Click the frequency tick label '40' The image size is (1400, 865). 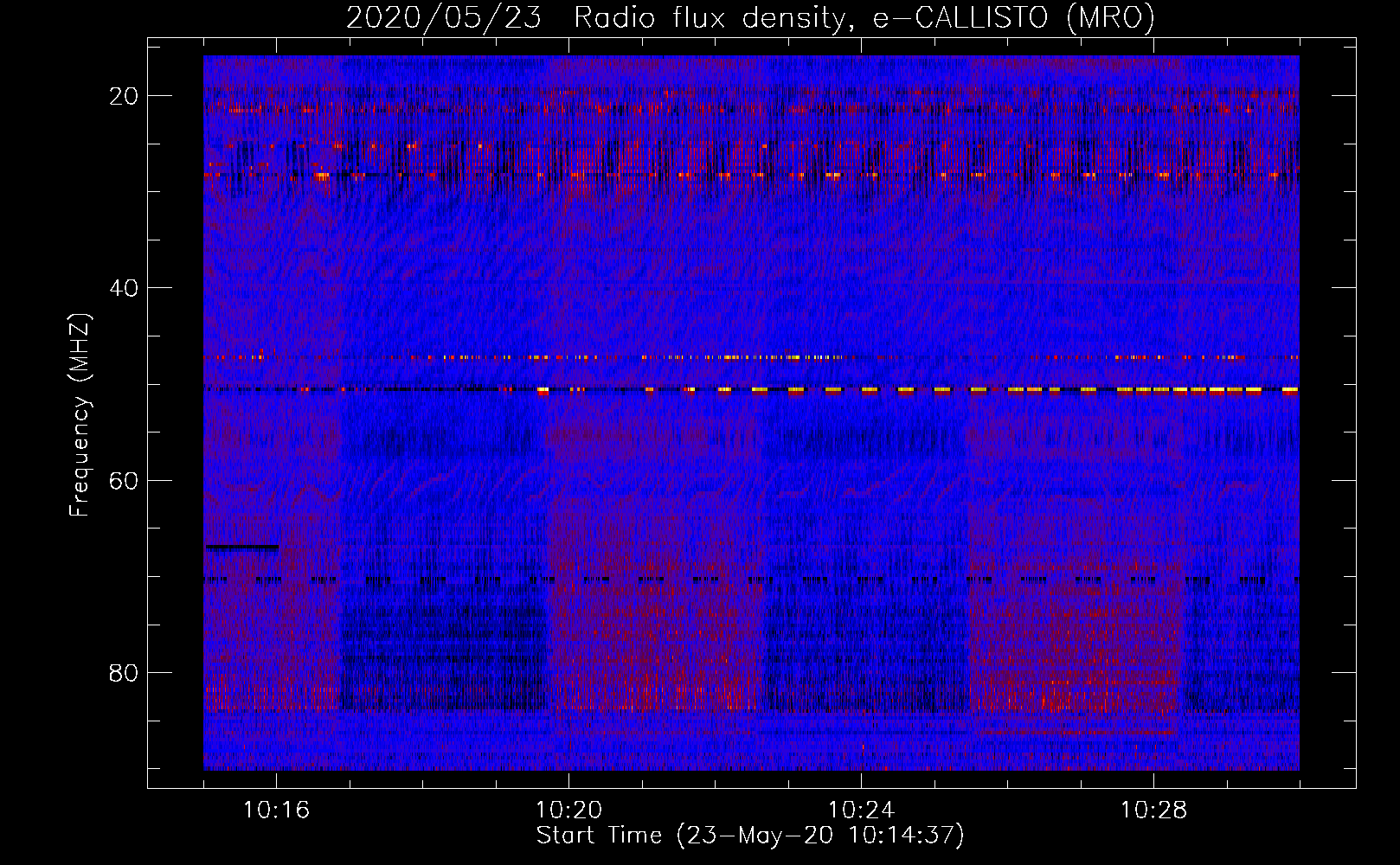125,288
